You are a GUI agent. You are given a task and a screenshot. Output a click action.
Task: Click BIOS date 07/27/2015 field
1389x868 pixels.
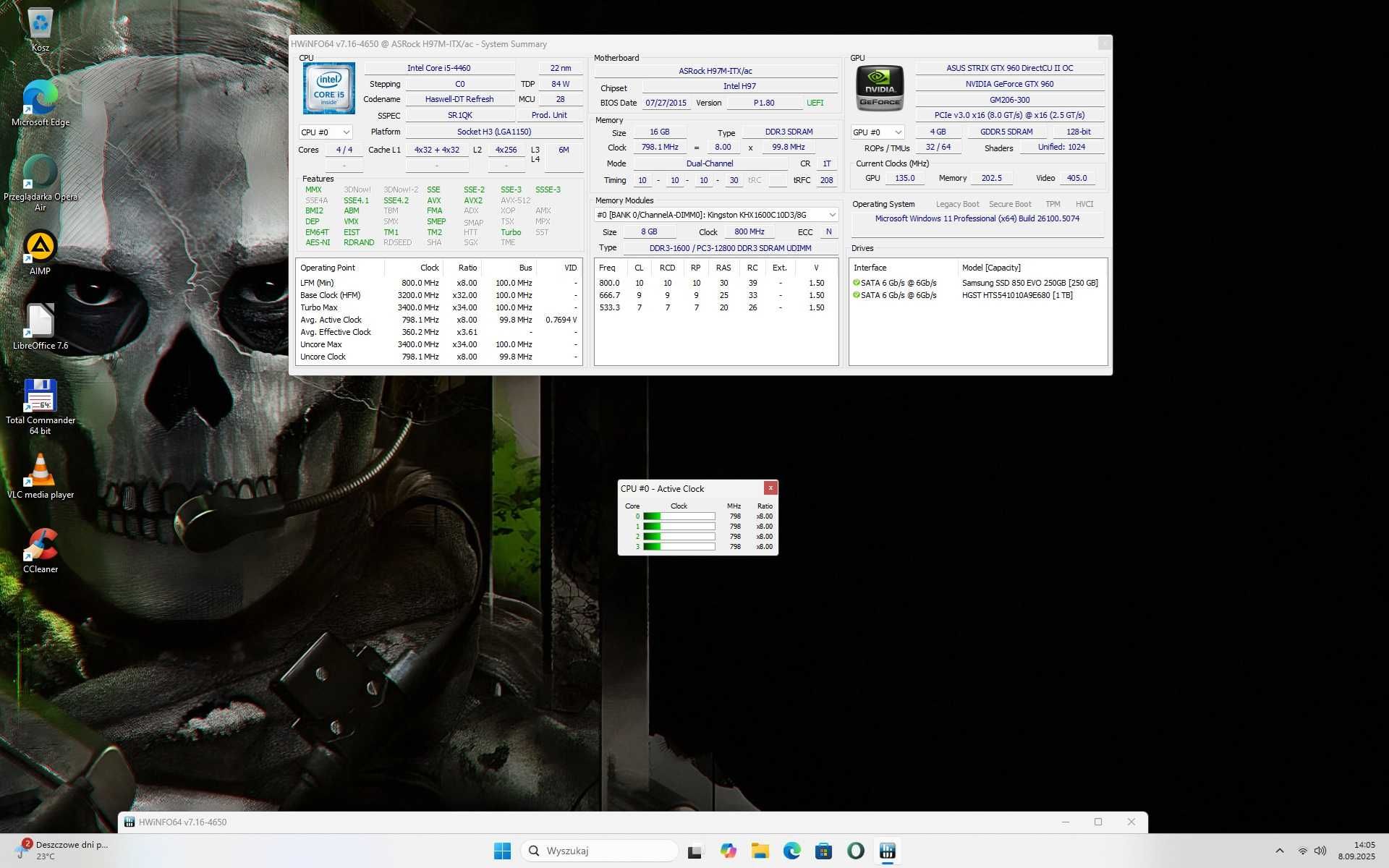tap(666, 103)
